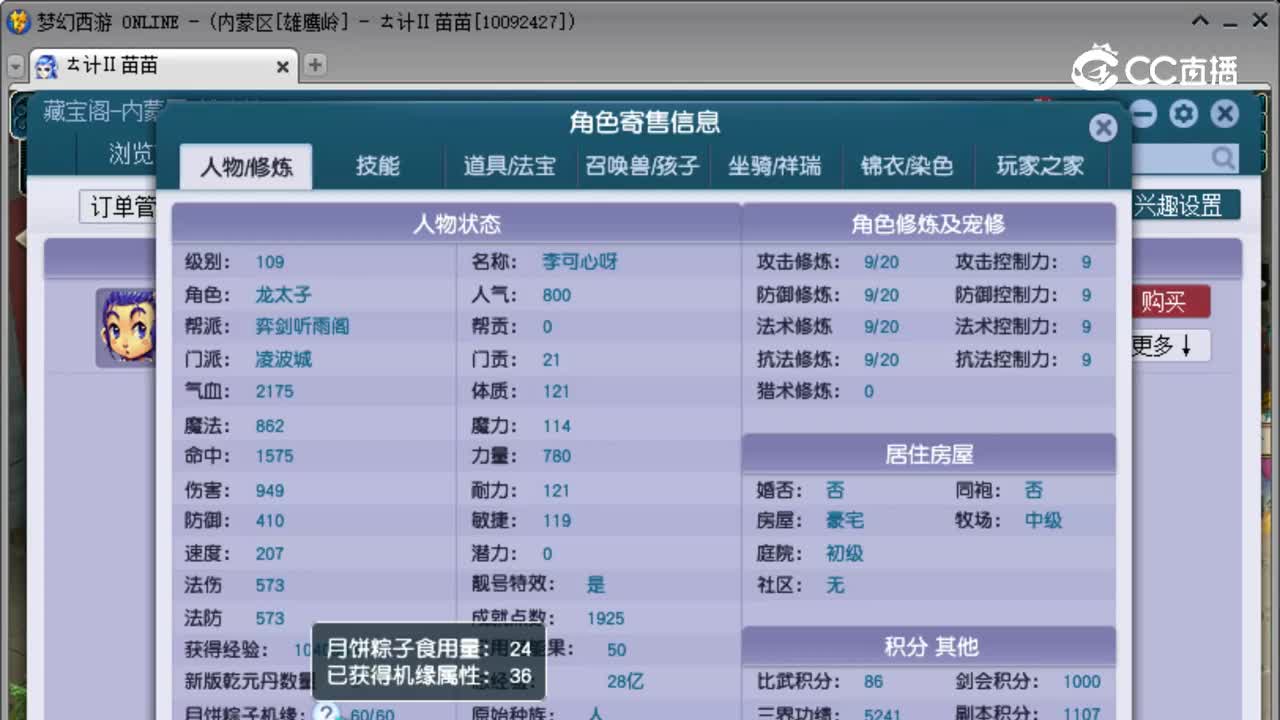The width and height of the screenshot is (1280, 720).
Task: Click the round X icon on 角色寄售信息 panel
Action: (1103, 127)
